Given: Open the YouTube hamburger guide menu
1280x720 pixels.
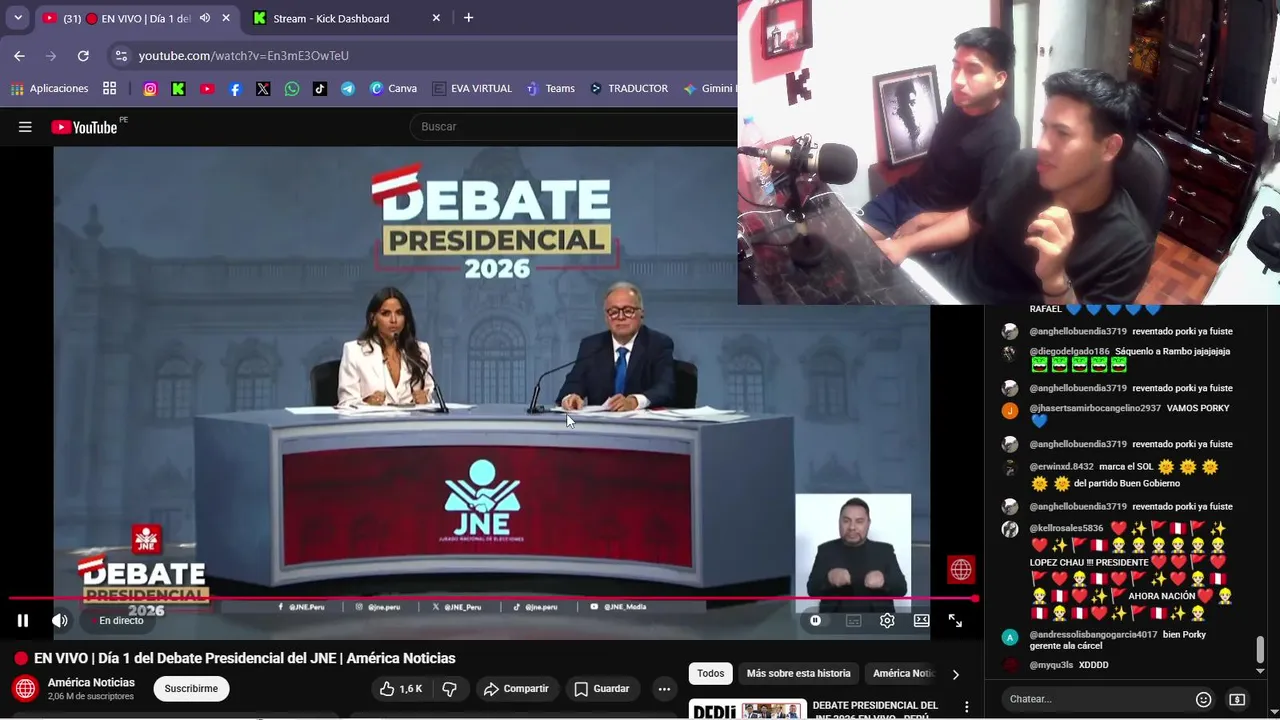Looking at the screenshot, I should (x=25, y=127).
